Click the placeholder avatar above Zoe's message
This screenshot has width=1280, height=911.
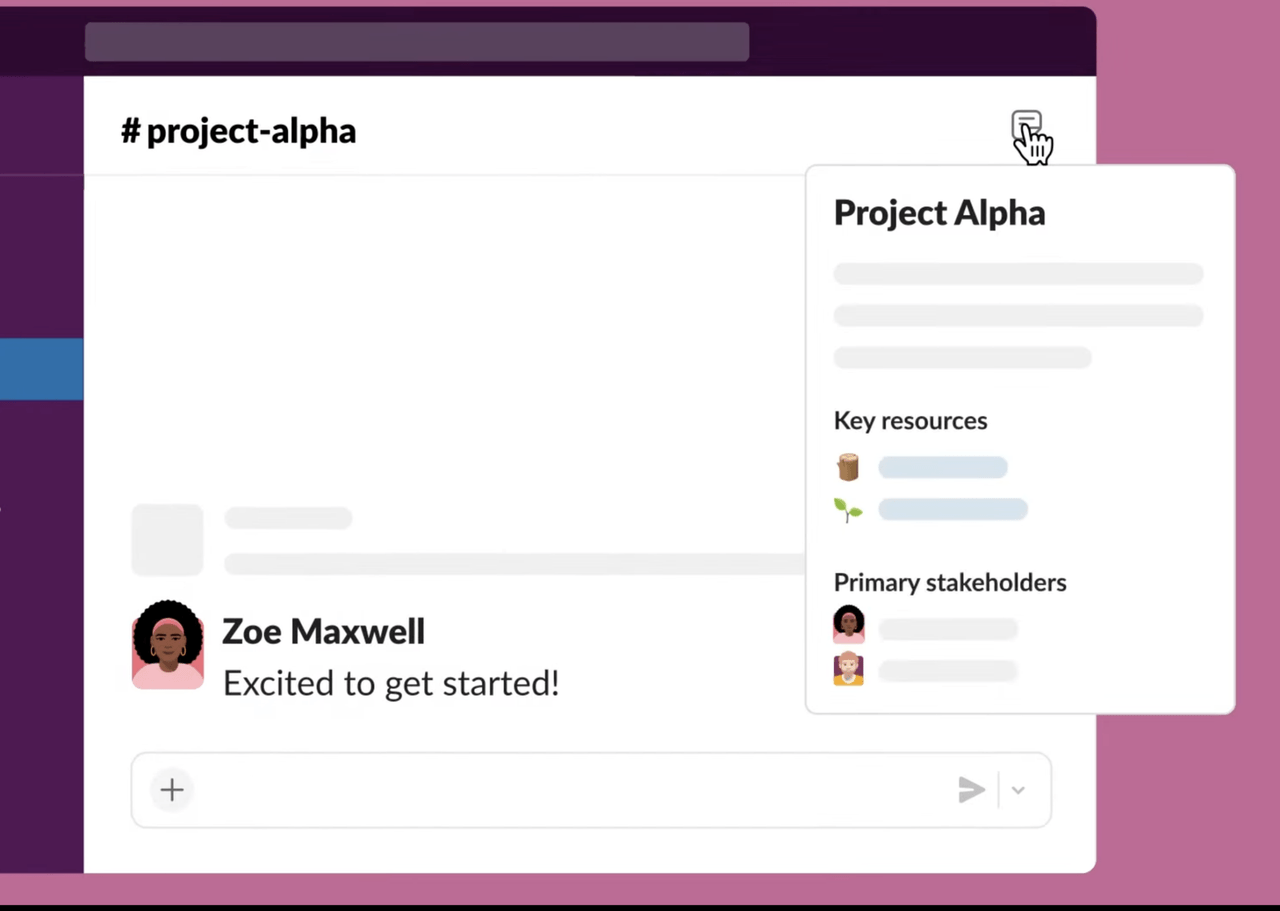(x=168, y=540)
